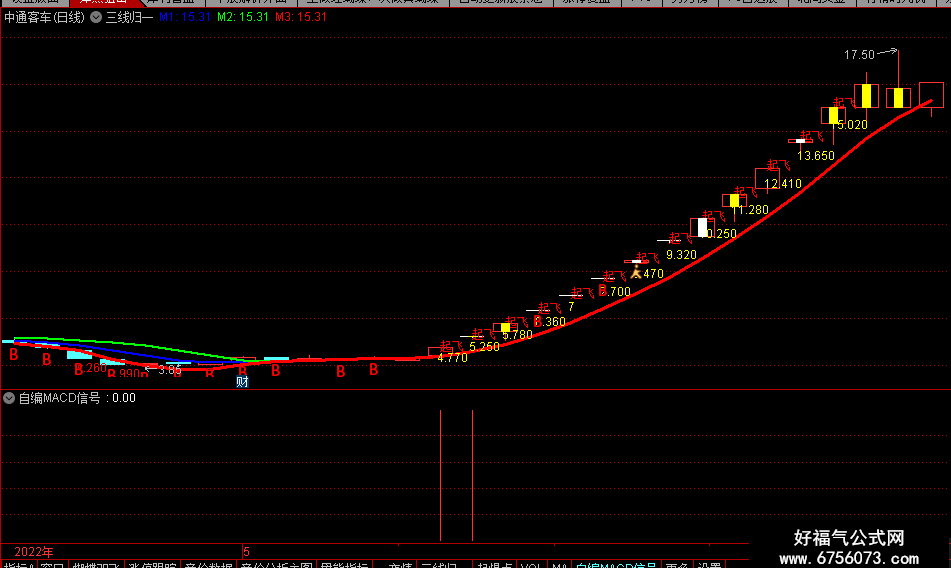The image size is (951, 568).
Task: Select the yellow candle labeled 11.280
Action: (x=734, y=200)
